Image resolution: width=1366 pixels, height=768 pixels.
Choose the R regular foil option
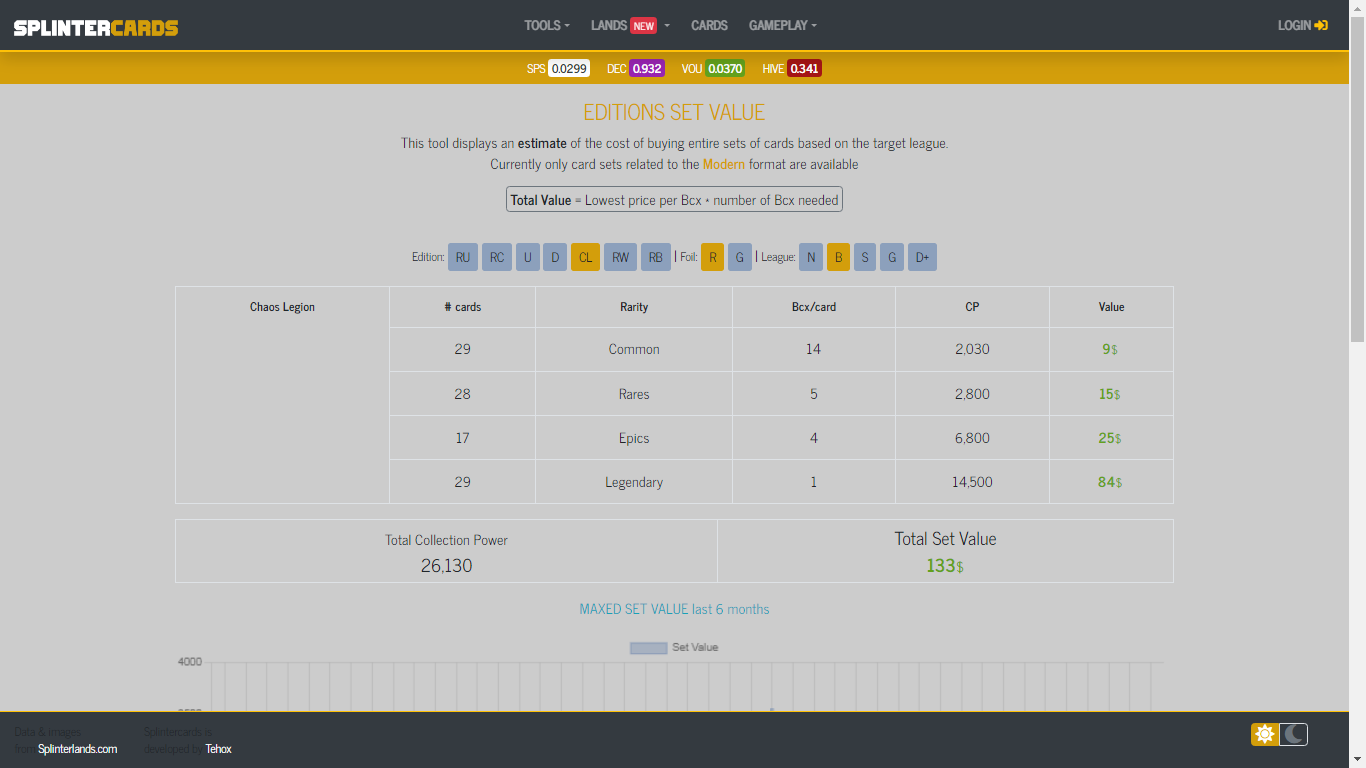pyautogui.click(x=712, y=257)
